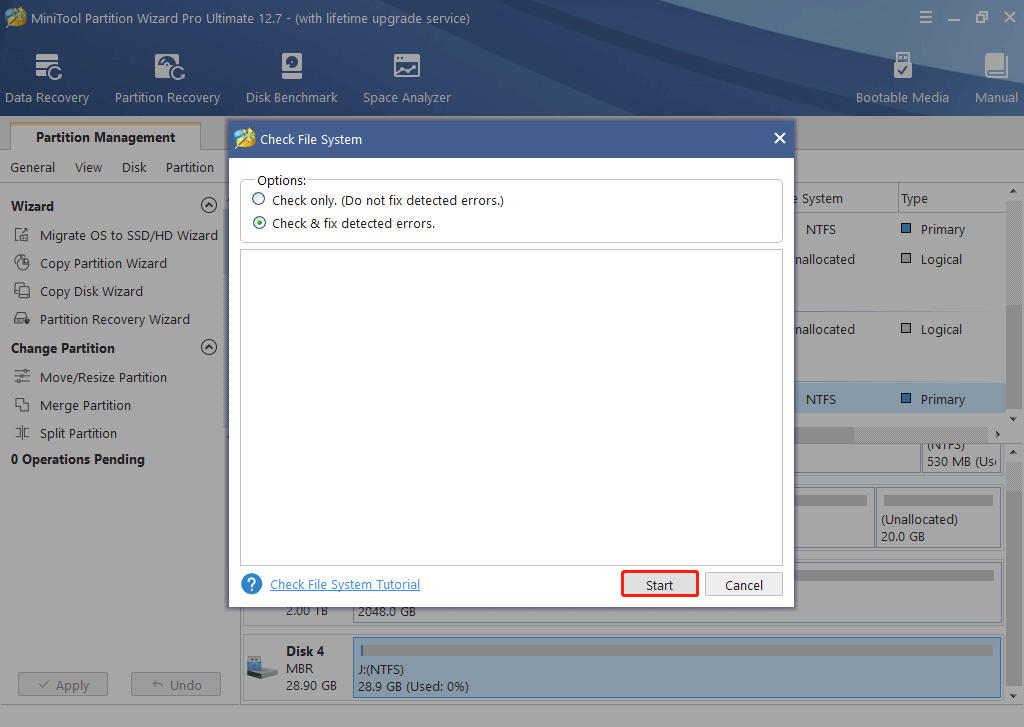Open the General menu
The height and width of the screenshot is (727, 1024).
pyautogui.click(x=33, y=167)
